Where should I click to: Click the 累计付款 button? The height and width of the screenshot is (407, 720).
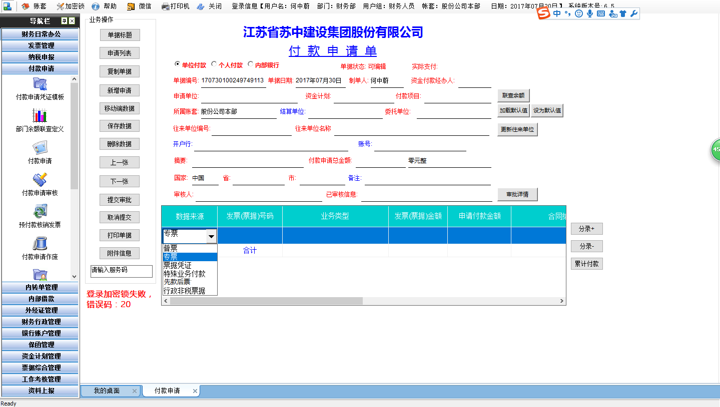(586, 264)
